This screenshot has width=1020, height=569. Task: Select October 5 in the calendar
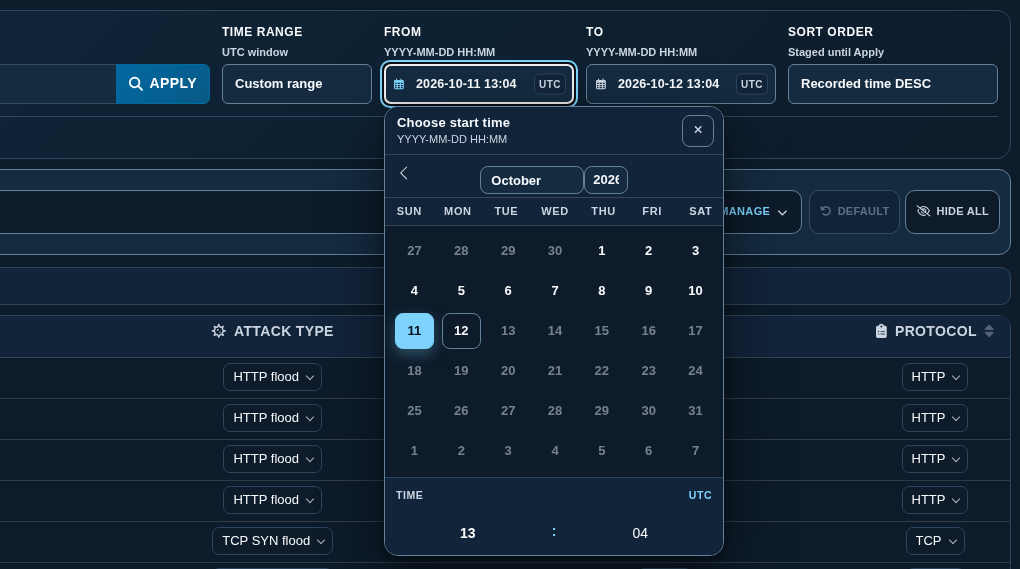click(x=461, y=291)
